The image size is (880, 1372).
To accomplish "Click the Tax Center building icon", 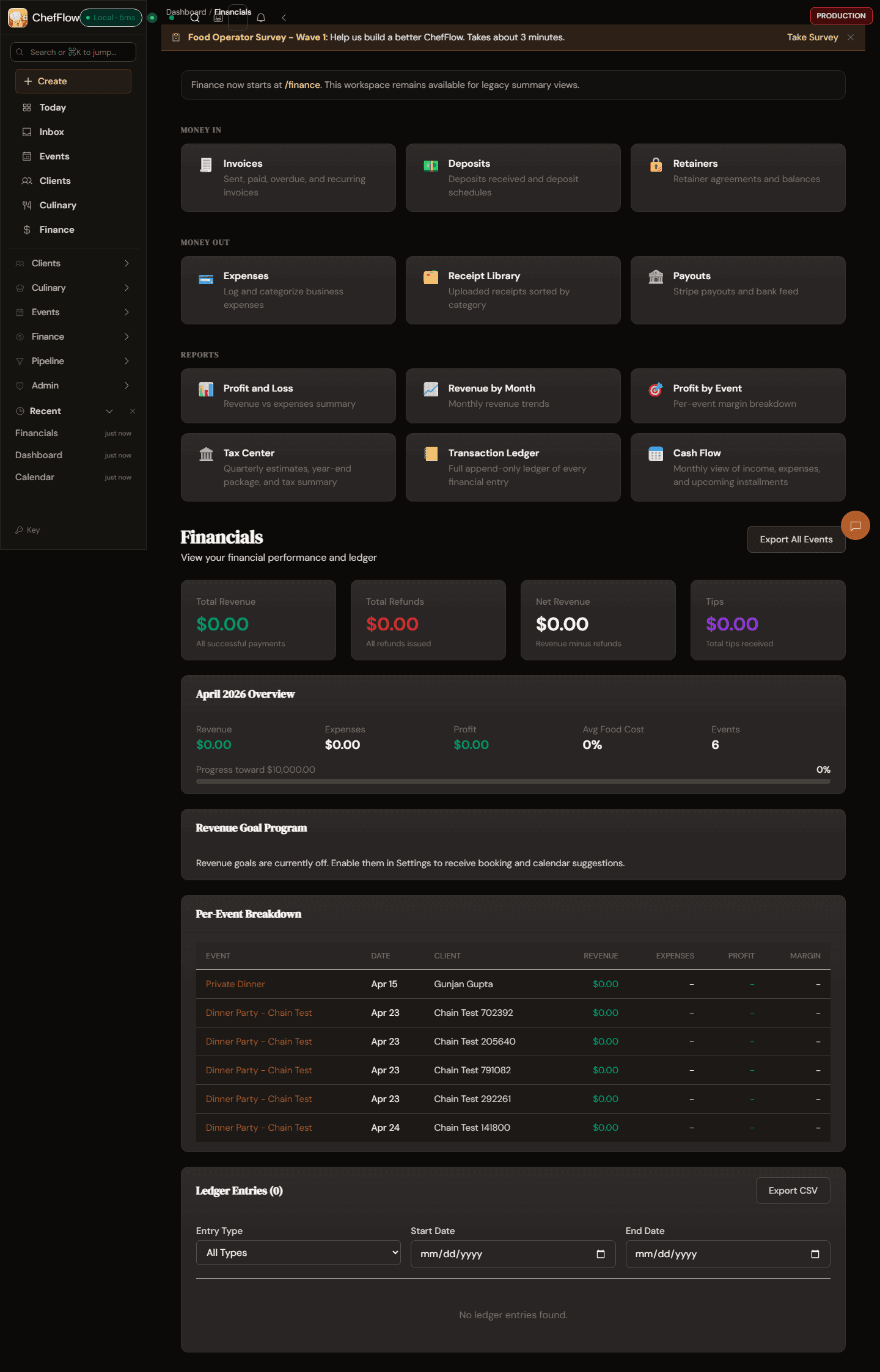I will [206, 454].
